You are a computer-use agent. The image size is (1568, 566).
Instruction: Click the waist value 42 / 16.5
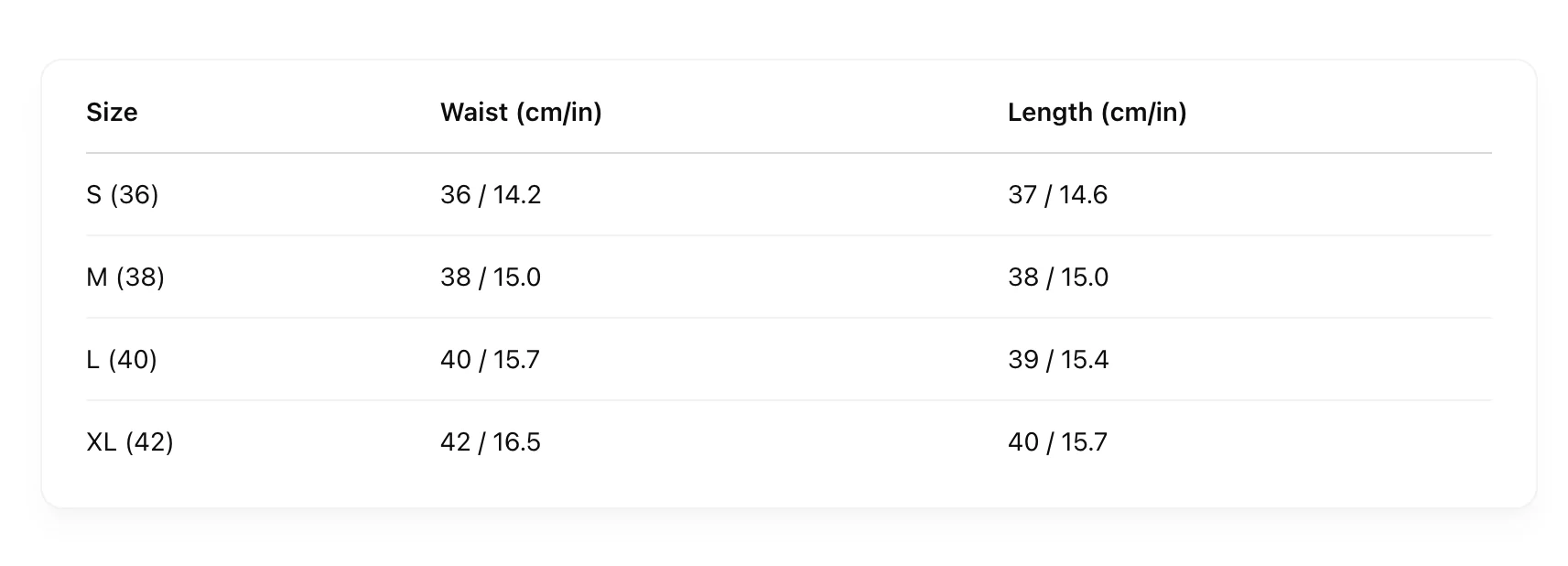coord(491,441)
